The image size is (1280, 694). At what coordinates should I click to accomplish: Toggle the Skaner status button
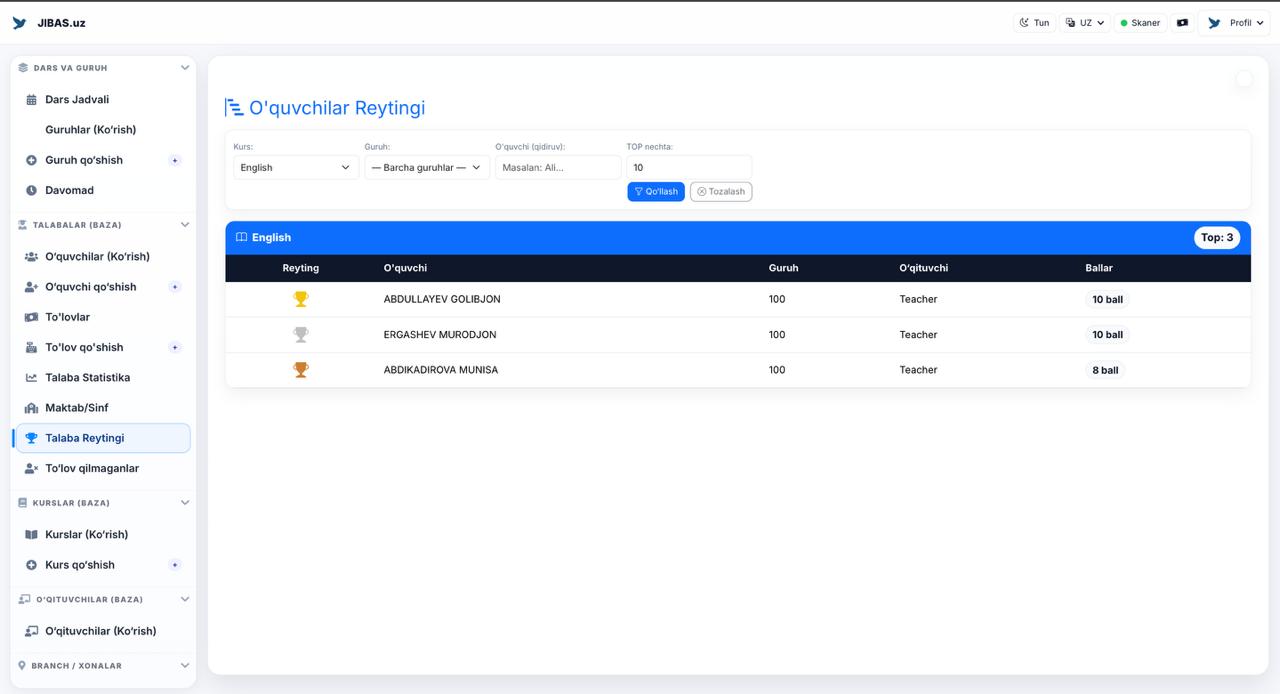pyautogui.click(x=1140, y=23)
